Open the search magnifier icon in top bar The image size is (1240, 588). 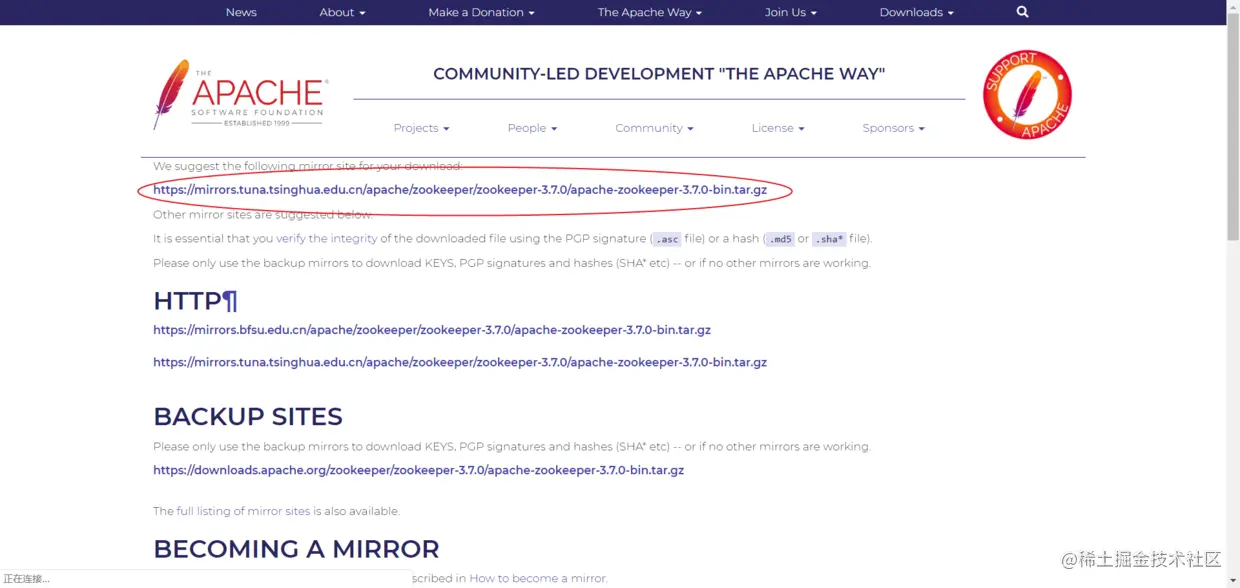(1022, 12)
